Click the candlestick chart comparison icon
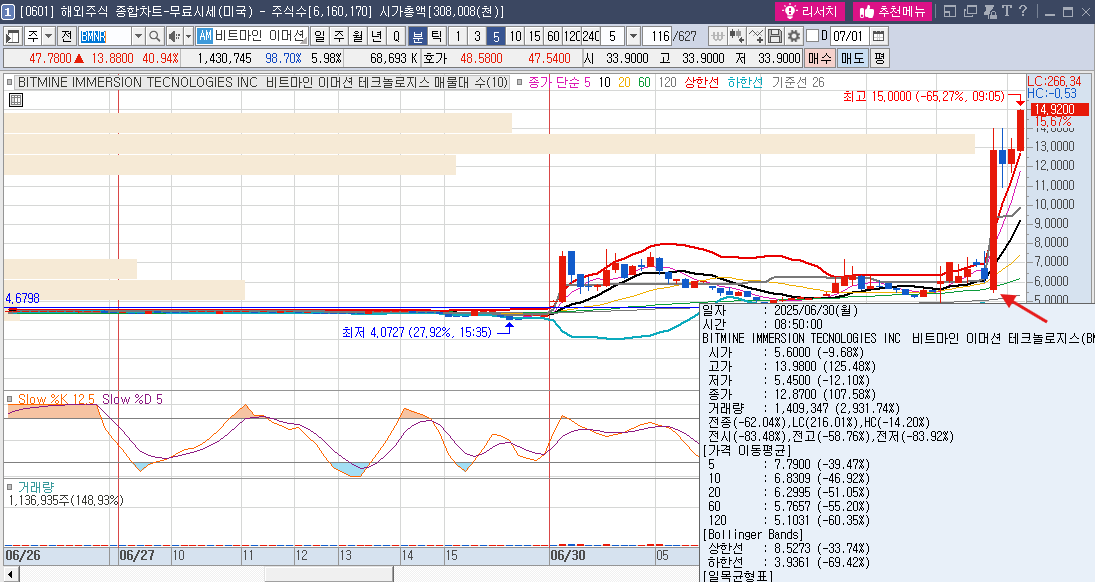Viewport: 1095px width, 582px height. [x=736, y=36]
